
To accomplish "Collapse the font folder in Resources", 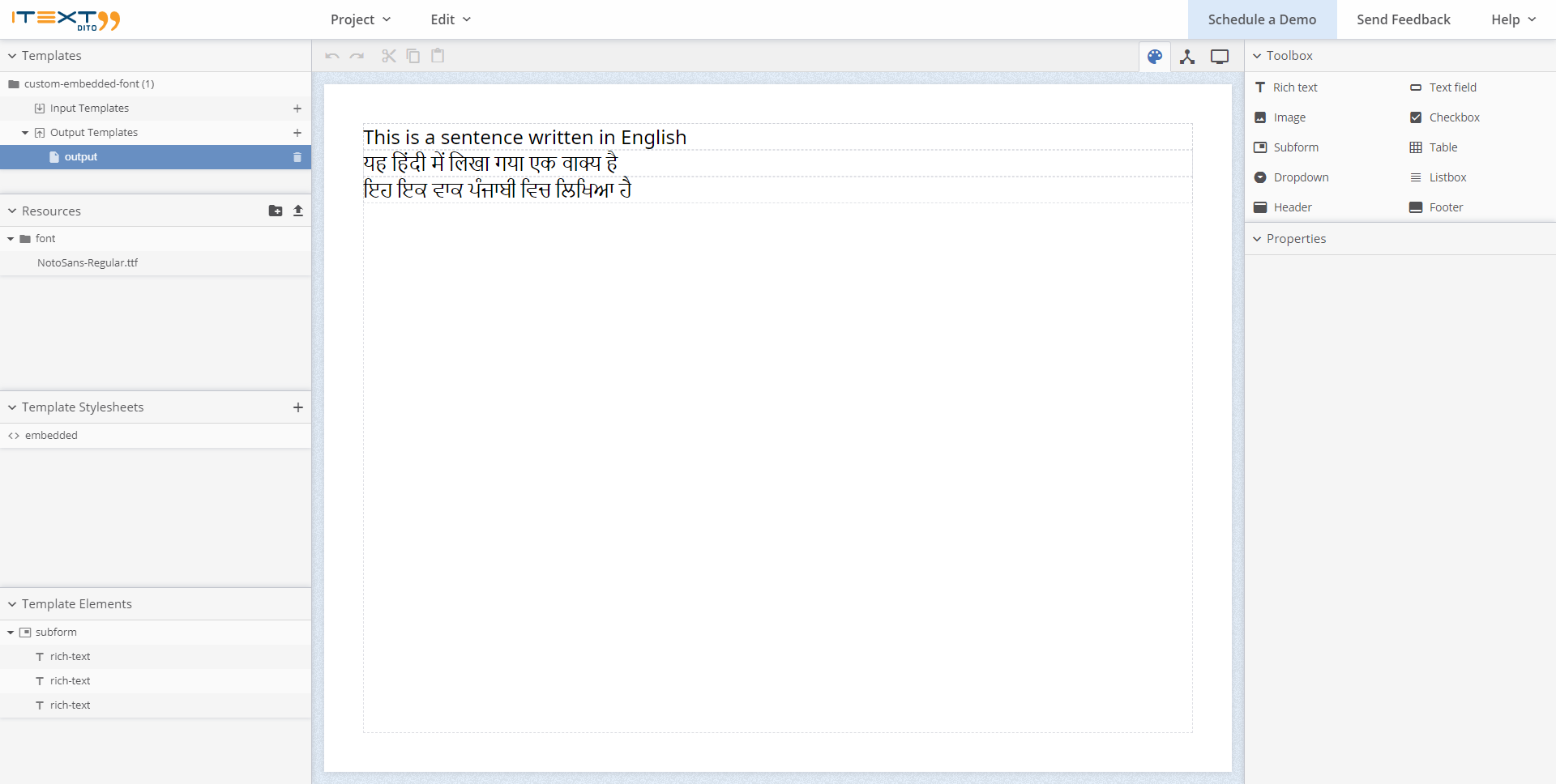I will [11, 238].
